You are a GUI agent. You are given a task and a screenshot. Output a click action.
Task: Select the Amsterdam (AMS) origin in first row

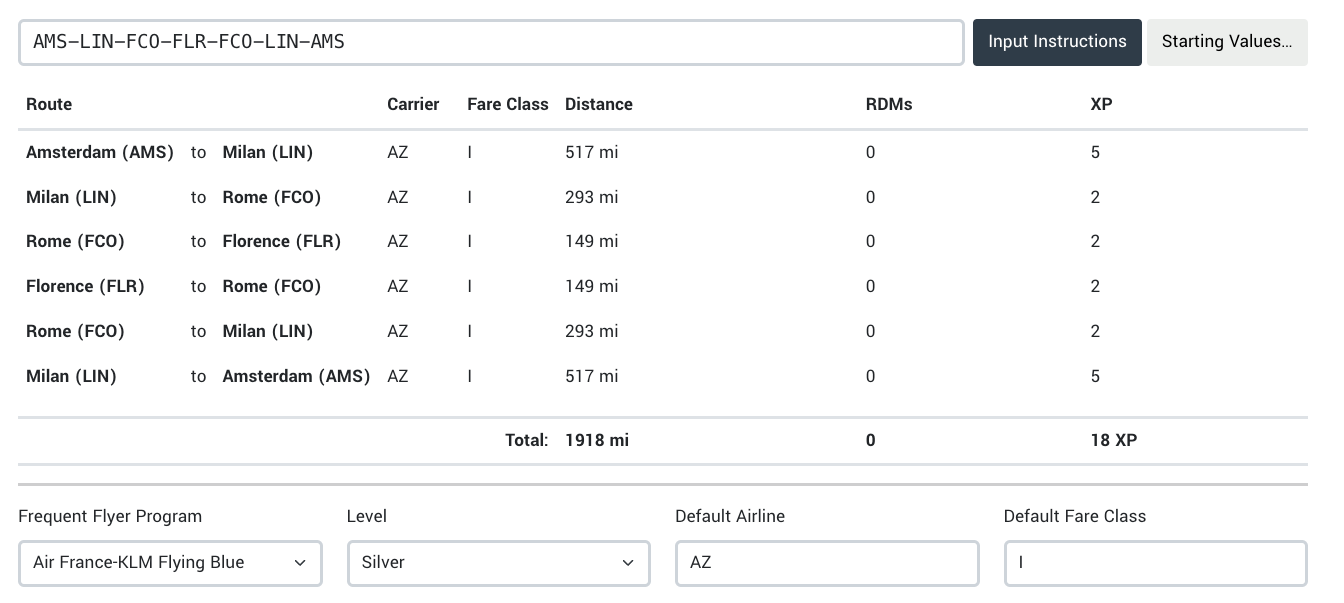100,152
